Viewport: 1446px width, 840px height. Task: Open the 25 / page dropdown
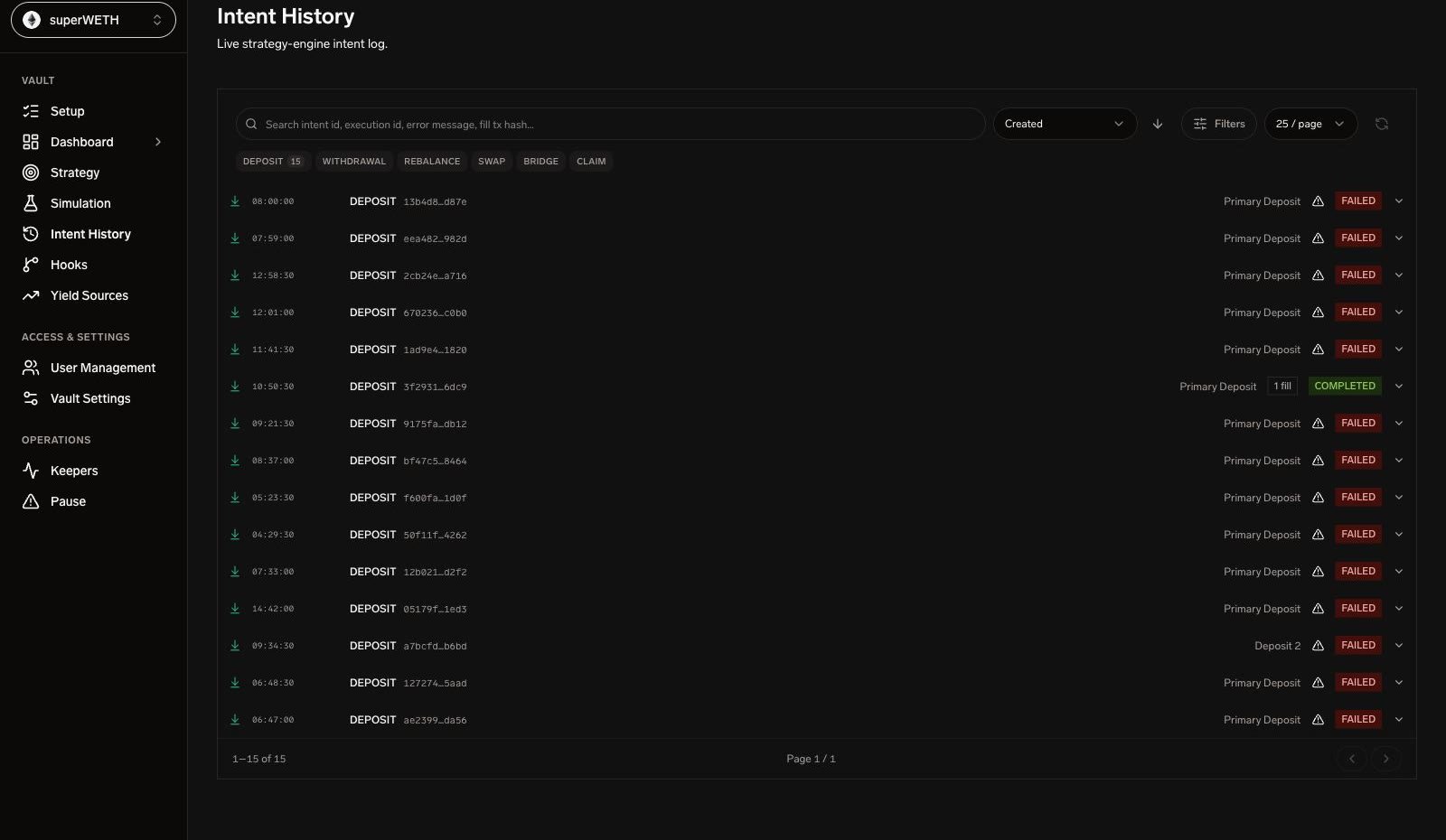coord(1310,124)
